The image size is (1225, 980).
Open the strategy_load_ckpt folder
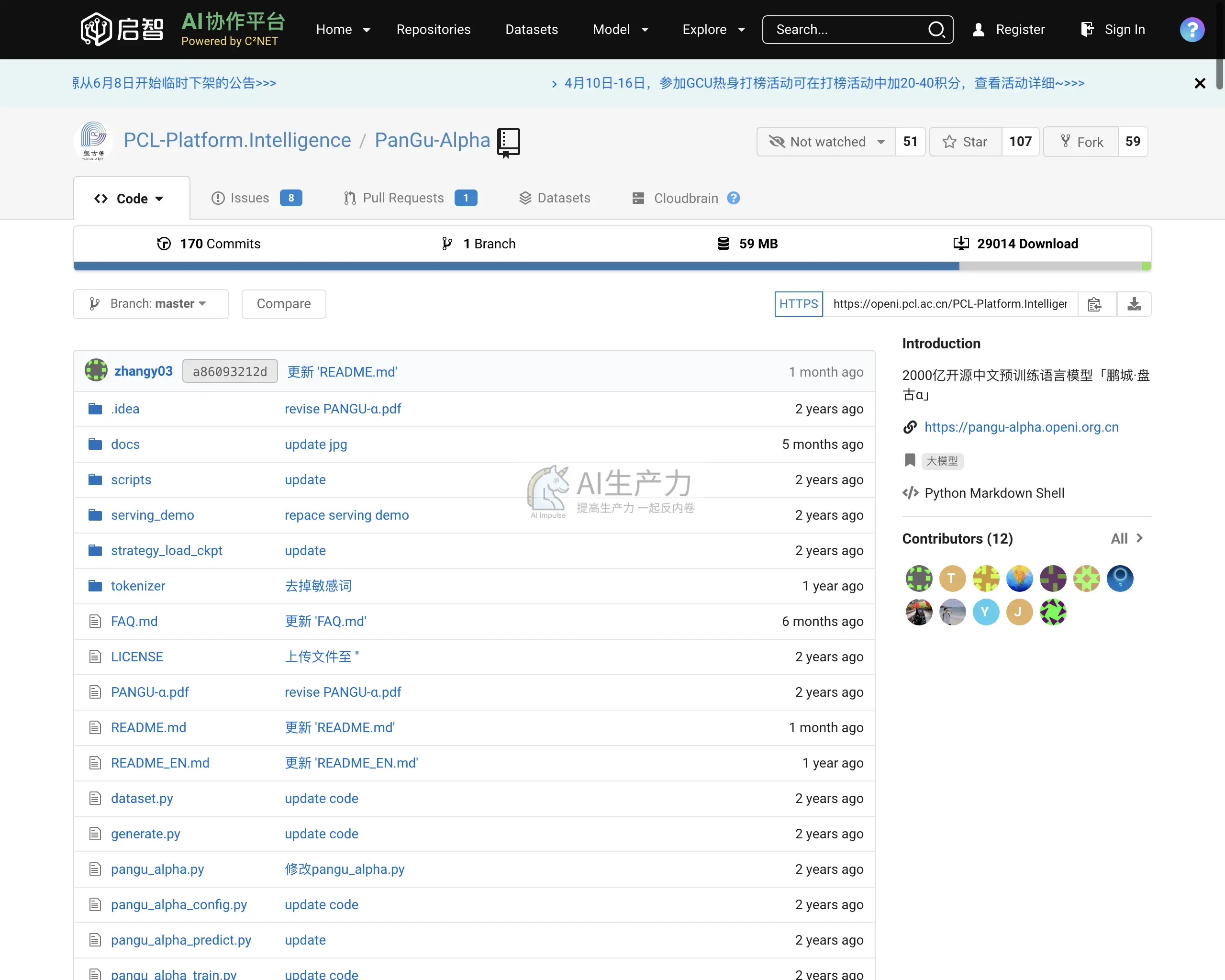coord(167,550)
